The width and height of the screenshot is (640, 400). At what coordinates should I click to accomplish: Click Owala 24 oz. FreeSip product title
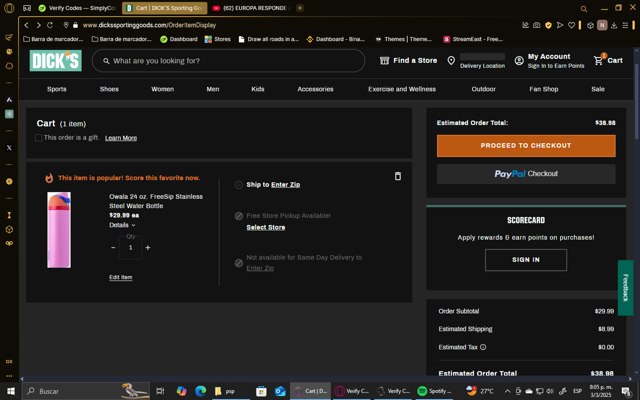click(156, 201)
